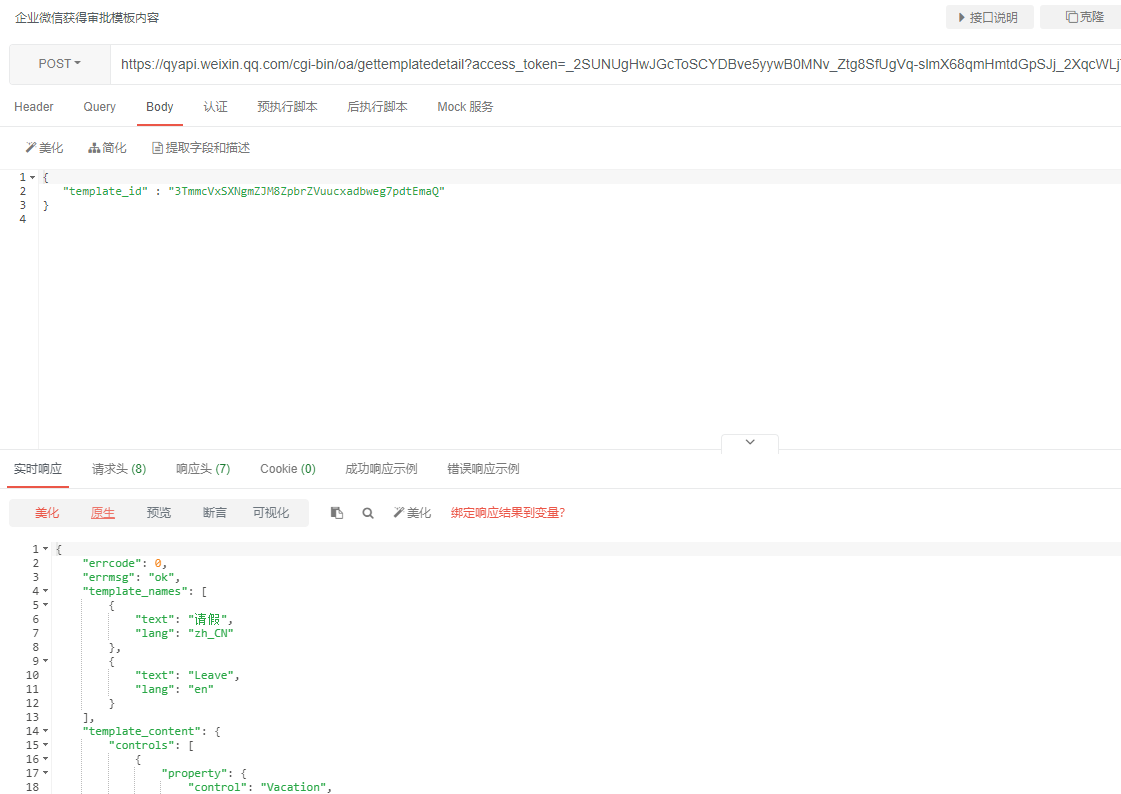Open the 预执行脚本 tab
Viewport: 1121px width, 794px height.
click(x=287, y=106)
